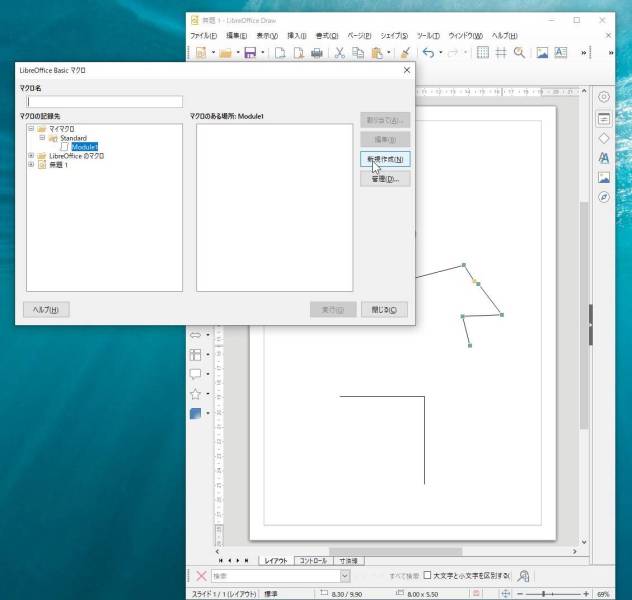632x600 pixels.
Task: Click the Clone formatting brush icon
Action: 405,53
